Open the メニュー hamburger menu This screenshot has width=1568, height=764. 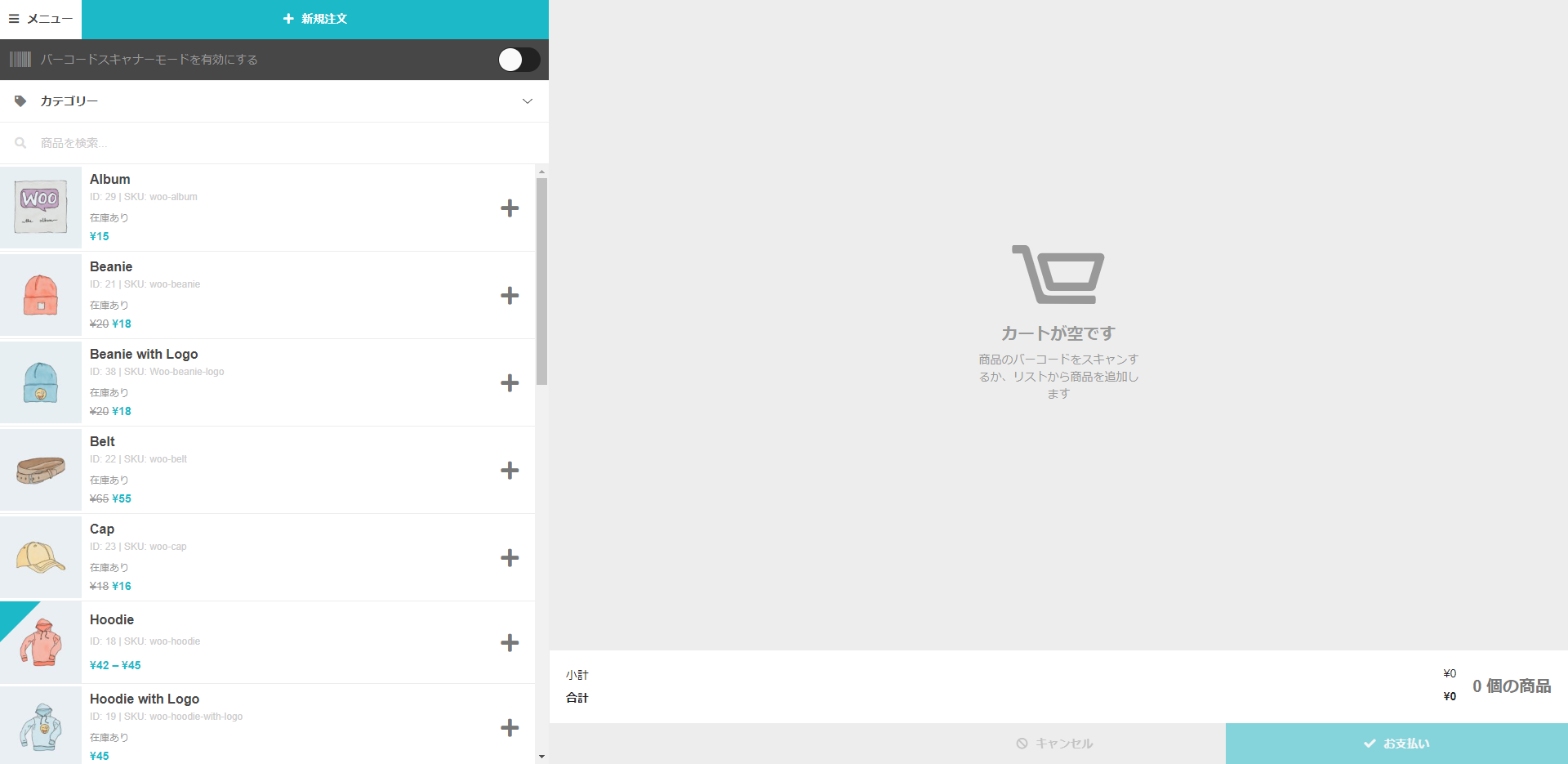pos(41,19)
